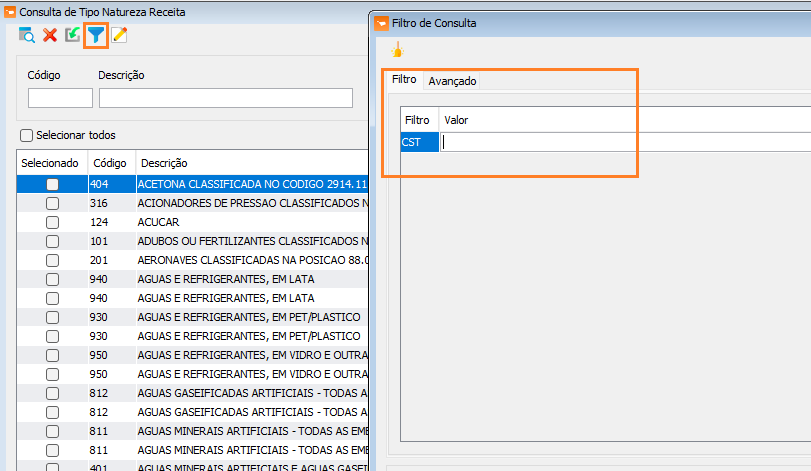811x471 pixels.
Task: Click the yellow pencil edit icon
Action: point(119,35)
